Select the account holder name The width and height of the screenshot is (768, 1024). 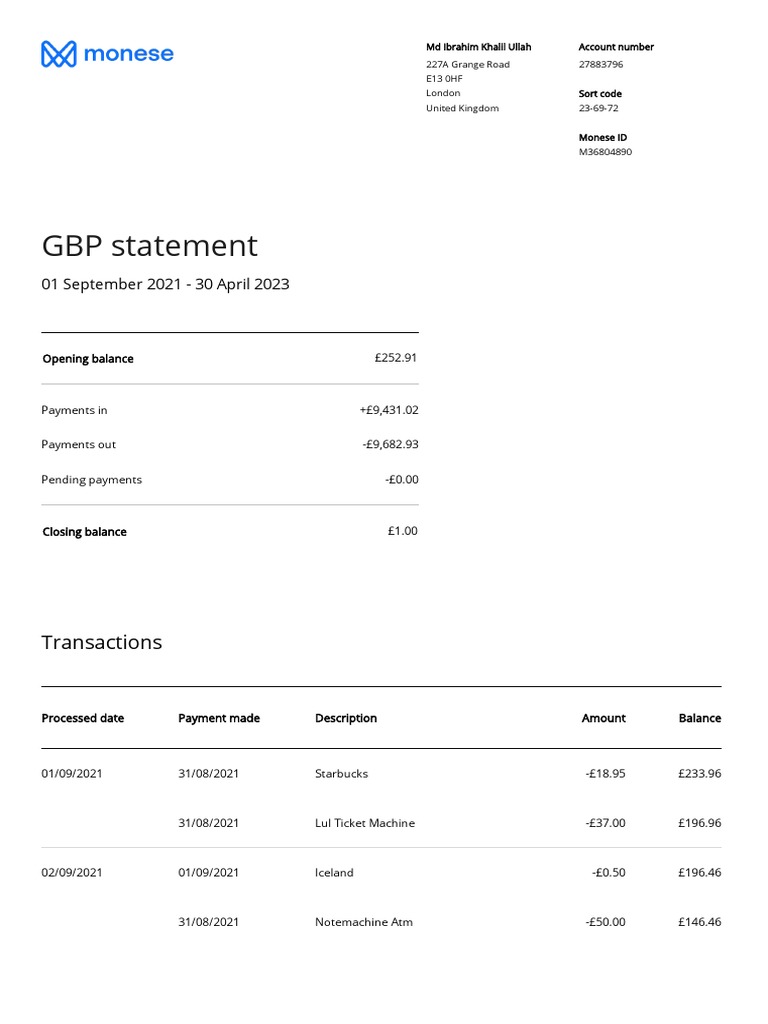(478, 47)
